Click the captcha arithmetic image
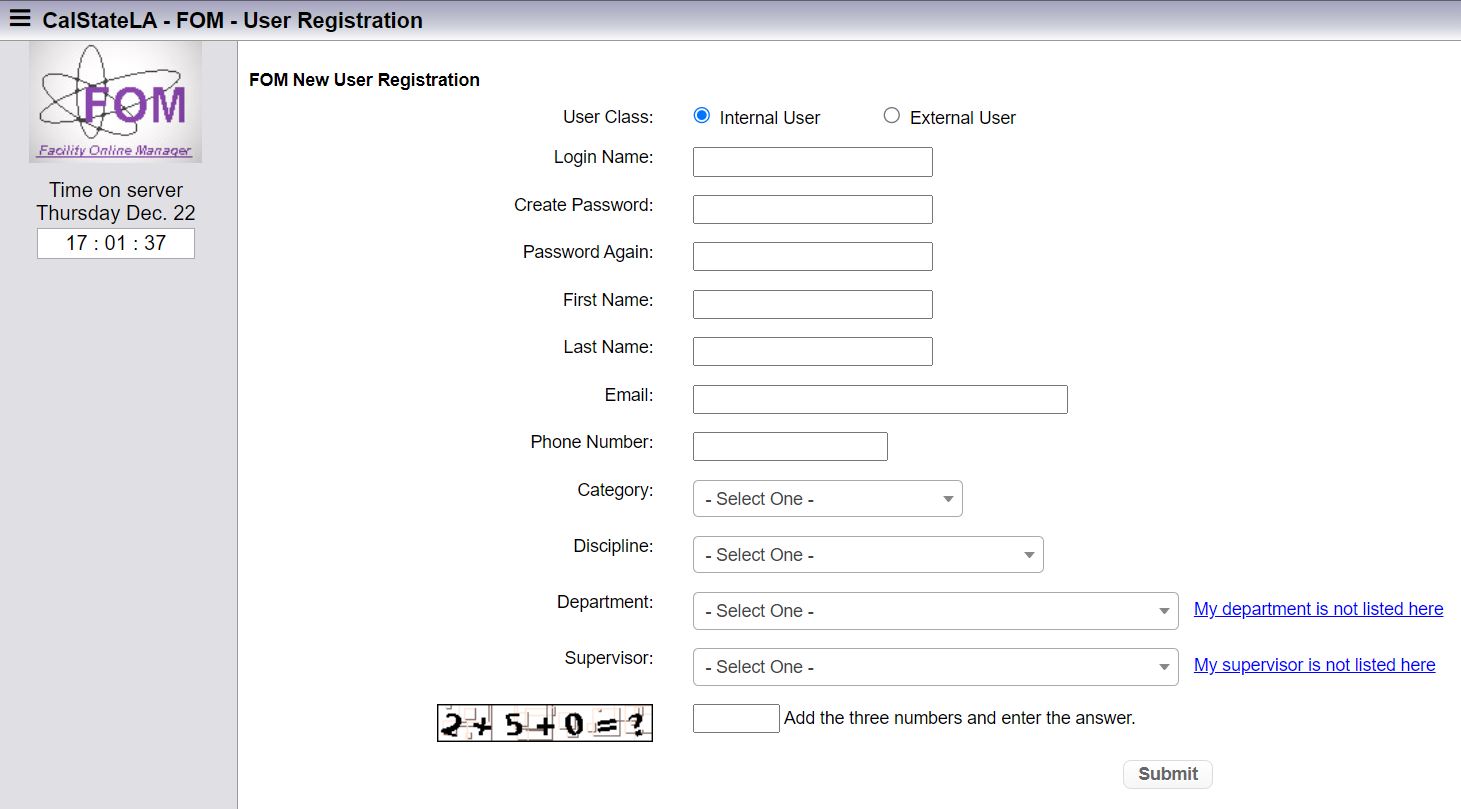 coord(544,722)
